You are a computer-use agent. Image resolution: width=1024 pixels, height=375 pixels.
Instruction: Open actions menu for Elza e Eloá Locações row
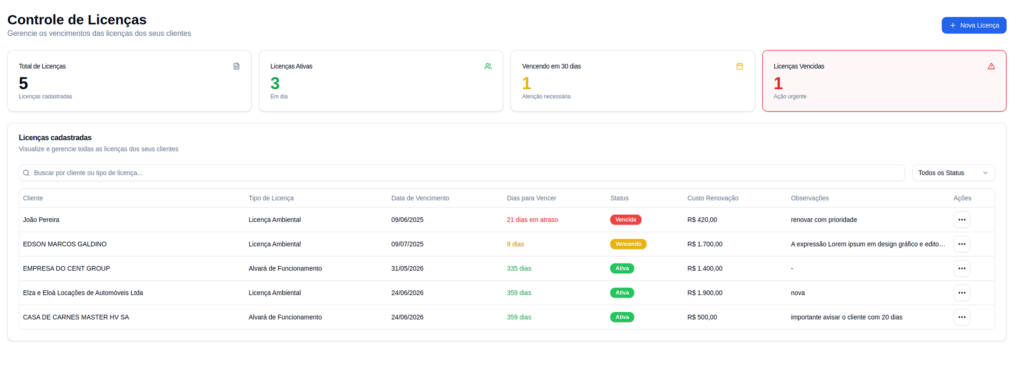(961, 293)
